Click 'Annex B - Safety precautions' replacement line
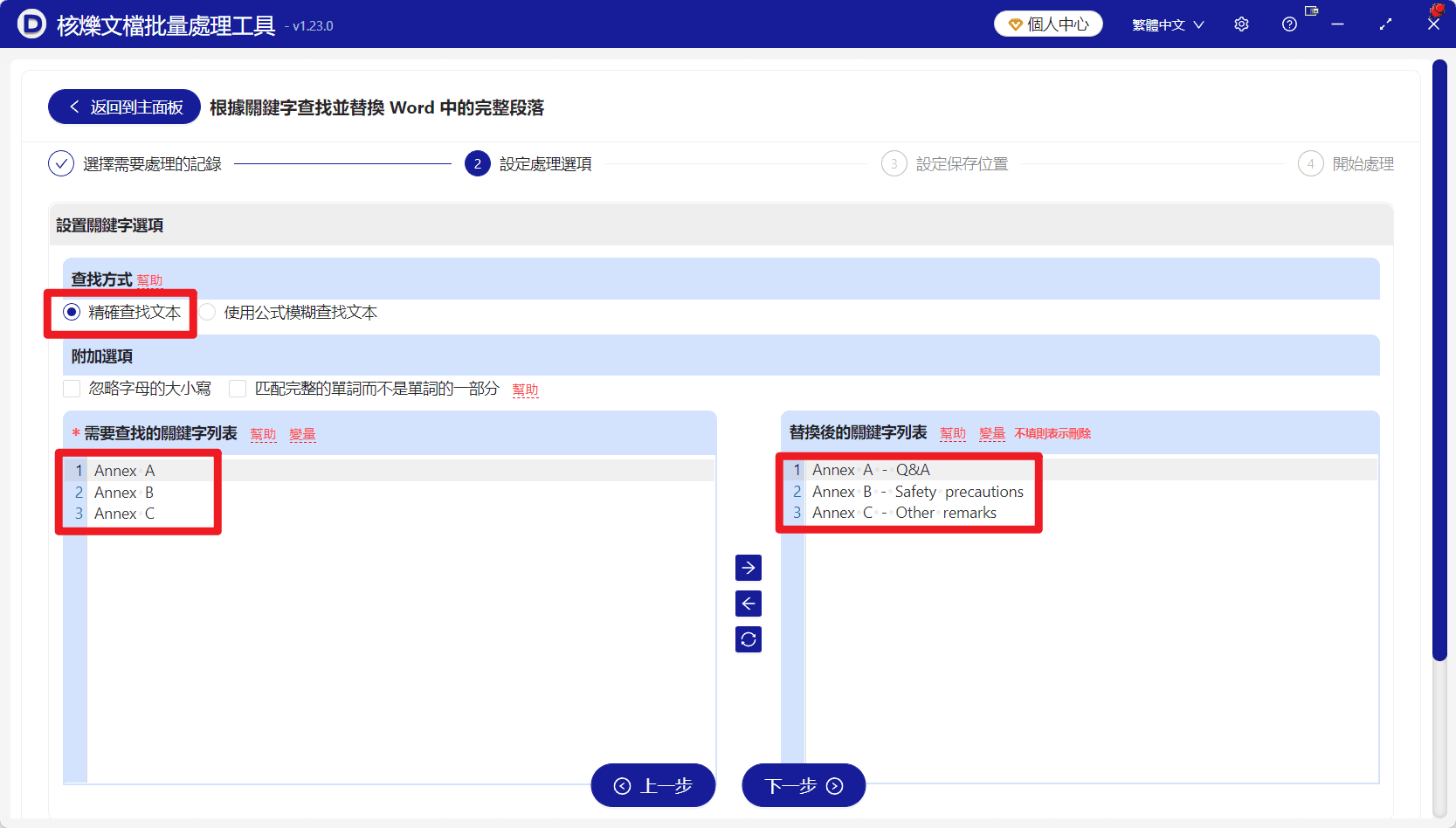 918,492
